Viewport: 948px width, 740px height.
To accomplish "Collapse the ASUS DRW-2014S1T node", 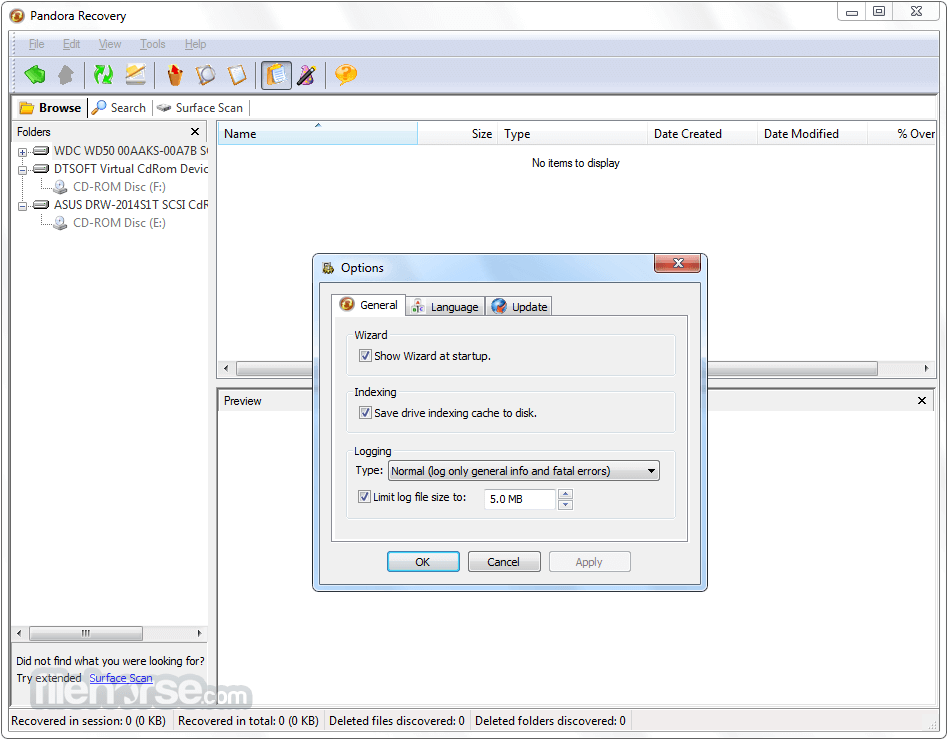I will [x=22, y=207].
